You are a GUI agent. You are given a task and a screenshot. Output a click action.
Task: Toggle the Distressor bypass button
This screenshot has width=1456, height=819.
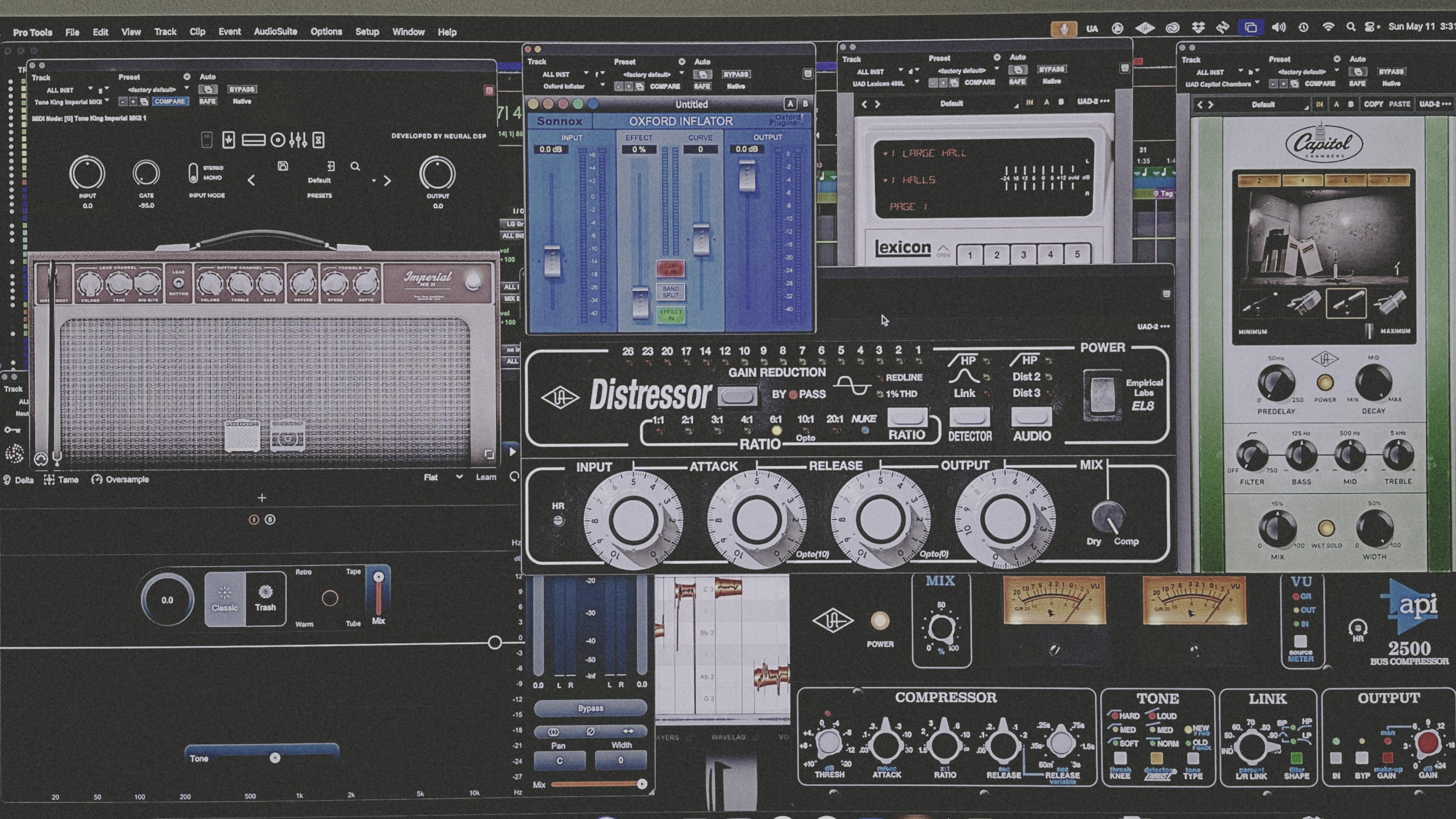(x=737, y=395)
